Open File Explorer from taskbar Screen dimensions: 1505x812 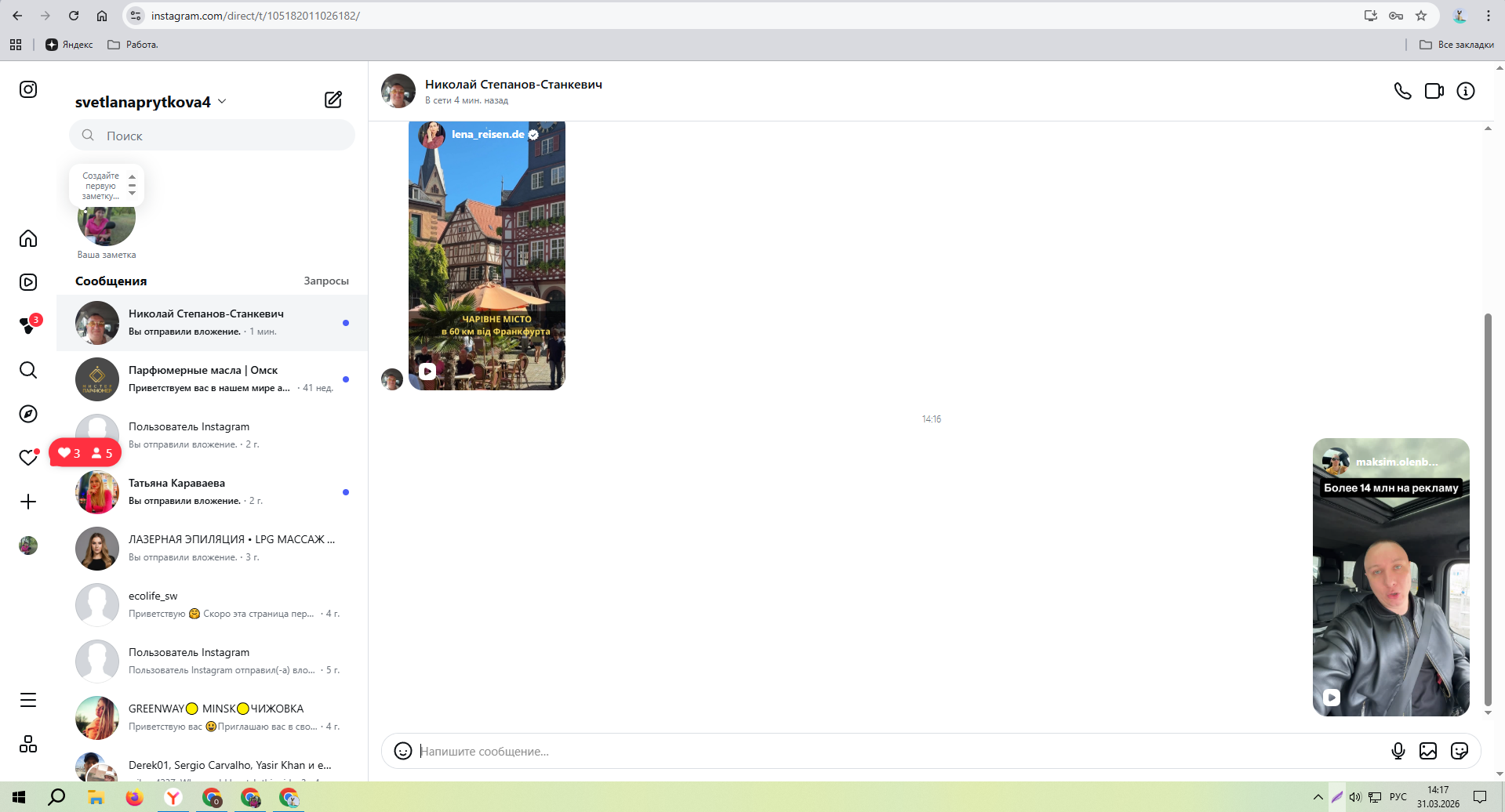(x=96, y=797)
